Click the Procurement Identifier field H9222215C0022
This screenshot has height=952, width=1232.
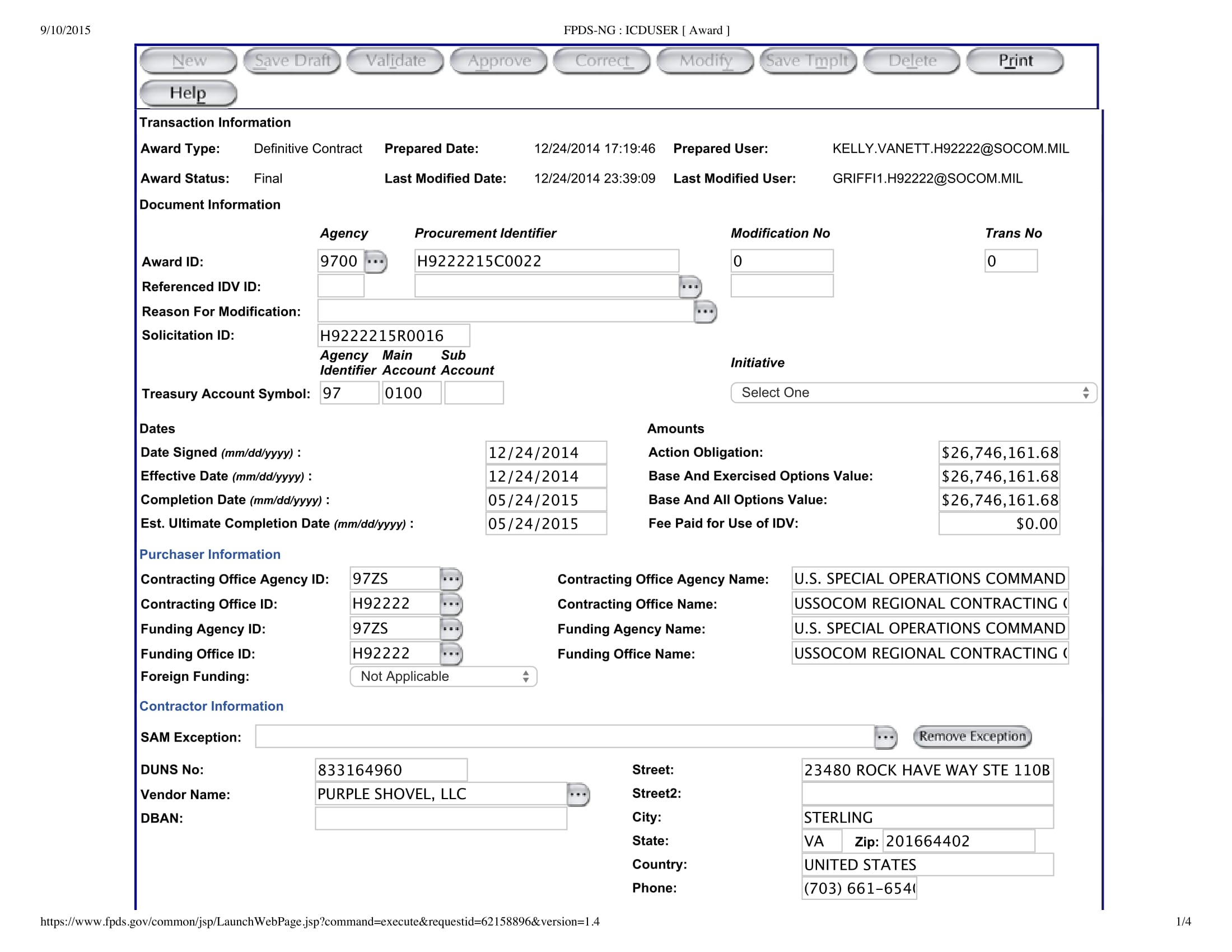click(546, 261)
